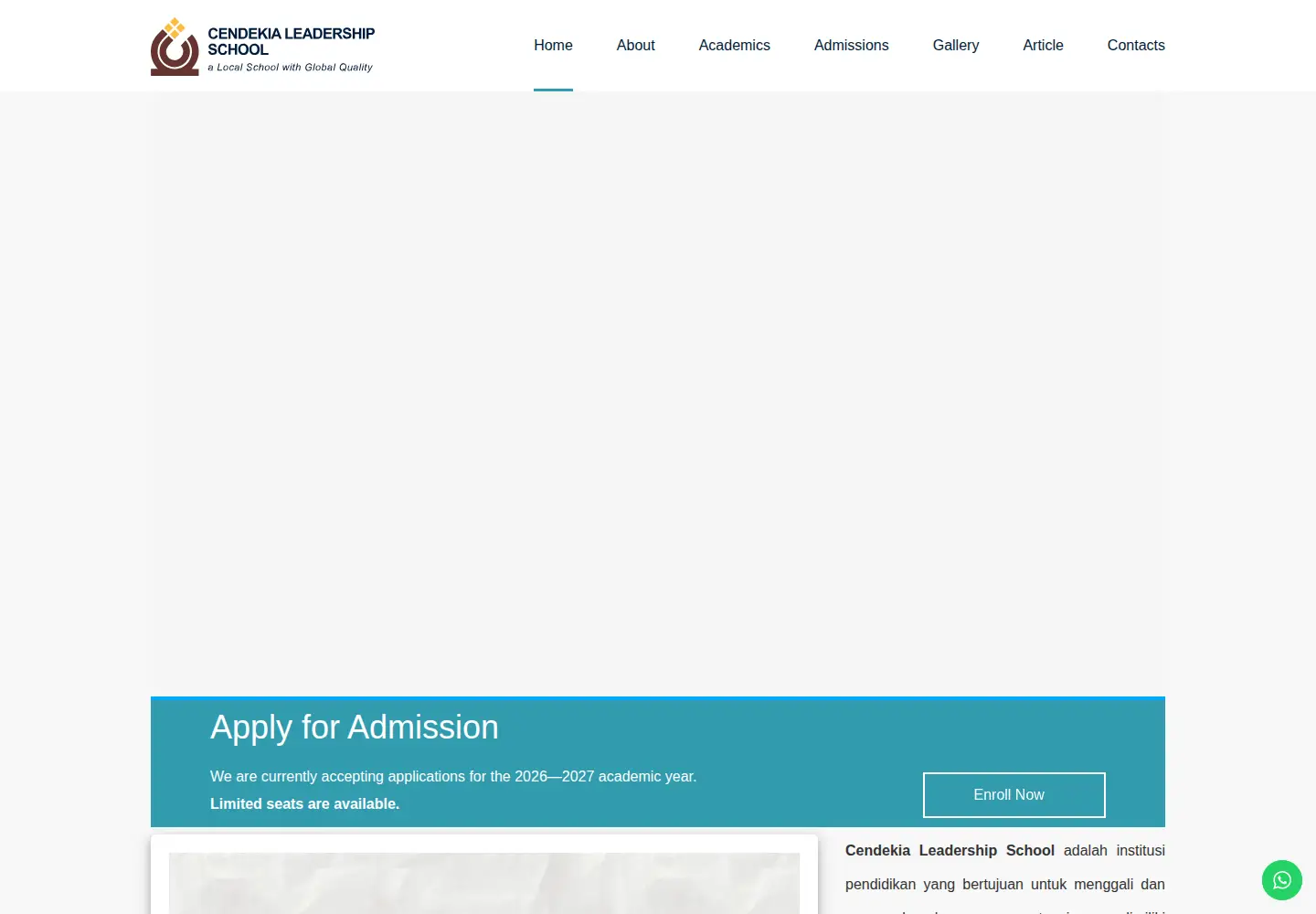This screenshot has width=1316, height=914.
Task: Click bold 'Cendekia Leadership School' in paragraph
Action: (x=950, y=851)
